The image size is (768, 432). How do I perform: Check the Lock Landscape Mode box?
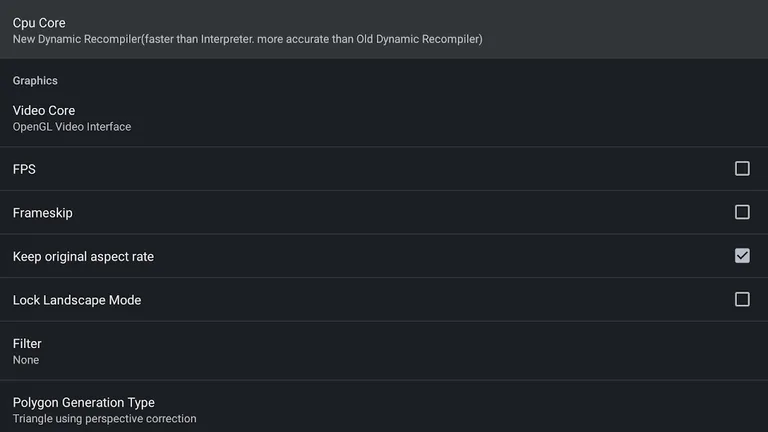pyautogui.click(x=742, y=299)
